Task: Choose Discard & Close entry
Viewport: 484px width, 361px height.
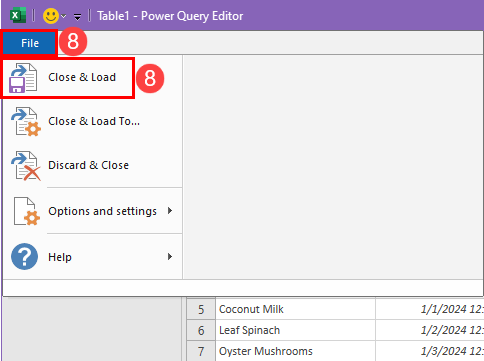Action: tap(92, 165)
